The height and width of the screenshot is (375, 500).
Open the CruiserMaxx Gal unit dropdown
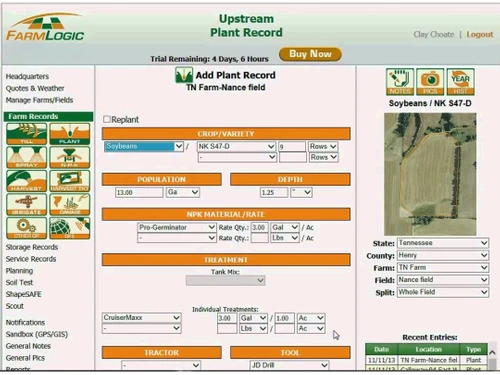(253, 318)
